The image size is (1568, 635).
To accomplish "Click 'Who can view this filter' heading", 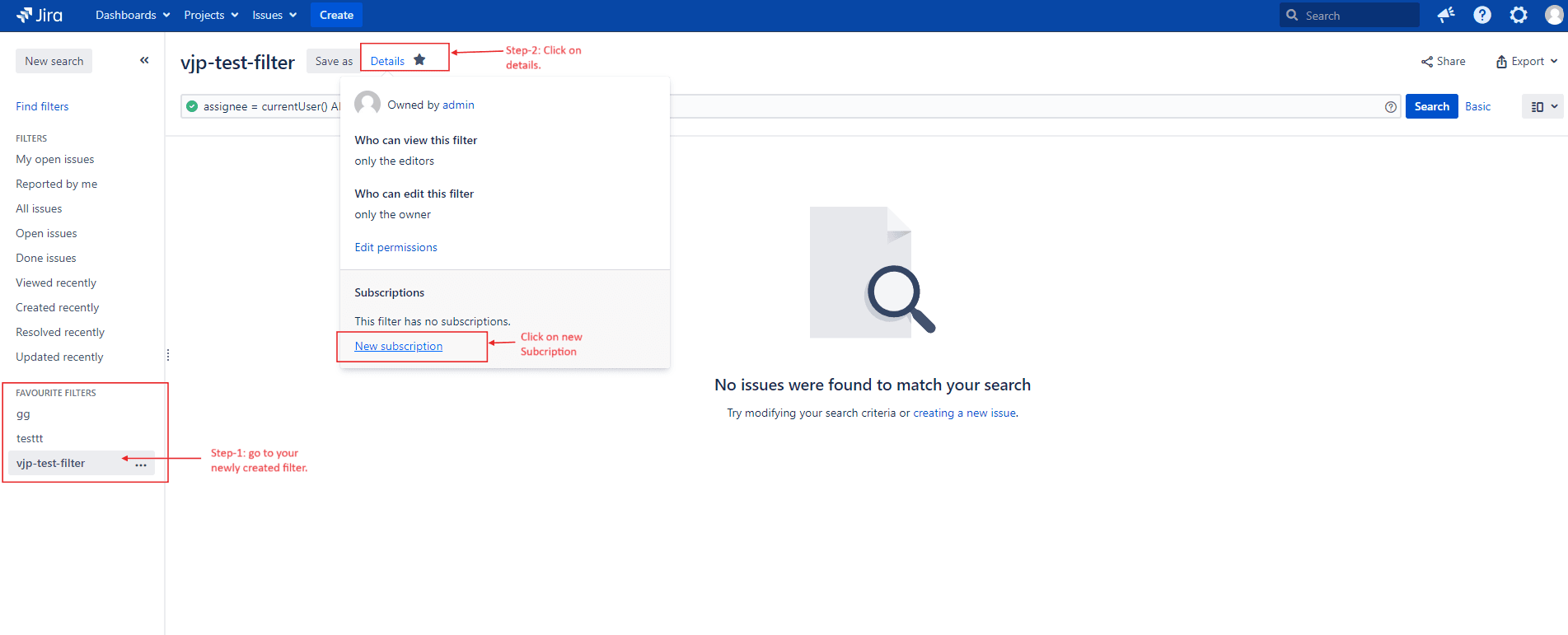I will pos(415,140).
